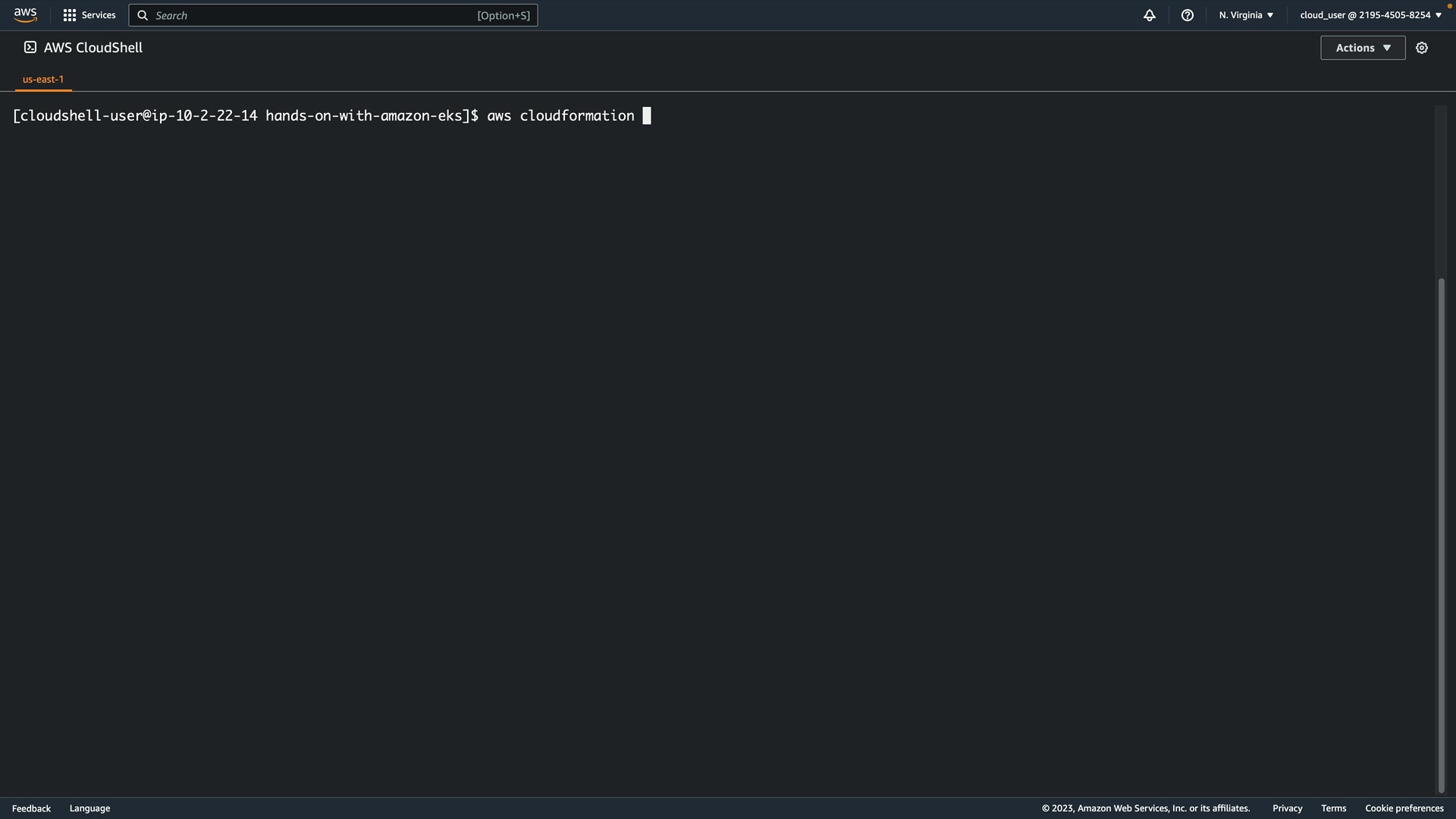This screenshot has height=819, width=1456.
Task: Open the Terms link
Action: 1333,808
